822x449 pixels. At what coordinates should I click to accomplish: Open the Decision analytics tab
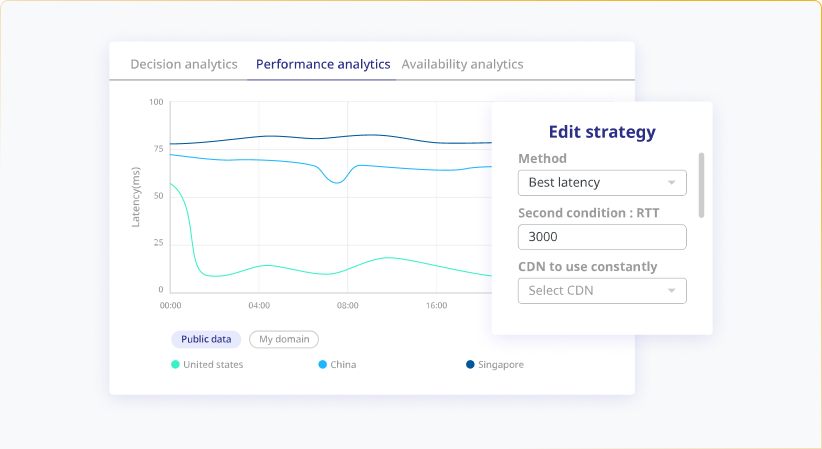coord(184,64)
